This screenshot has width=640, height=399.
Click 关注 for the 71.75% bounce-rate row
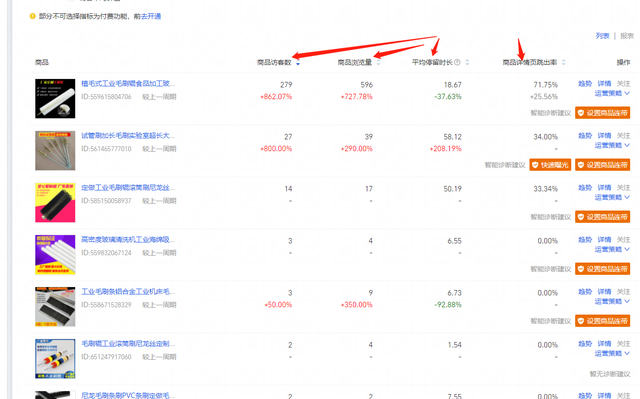623,84
